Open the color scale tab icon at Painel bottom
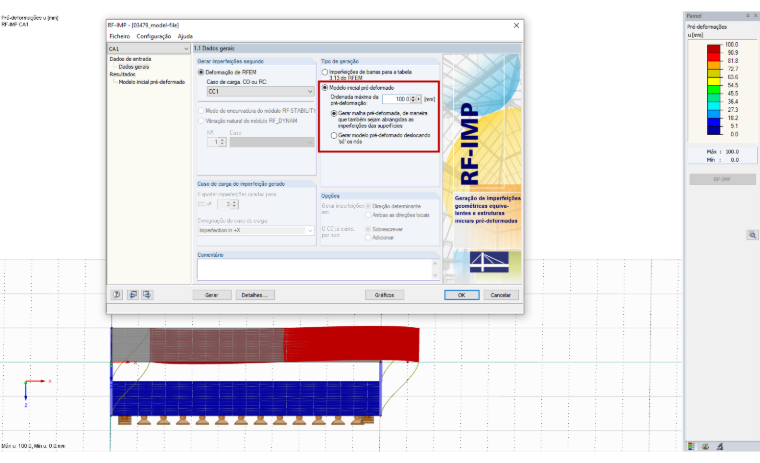760x463 pixels. point(691,446)
